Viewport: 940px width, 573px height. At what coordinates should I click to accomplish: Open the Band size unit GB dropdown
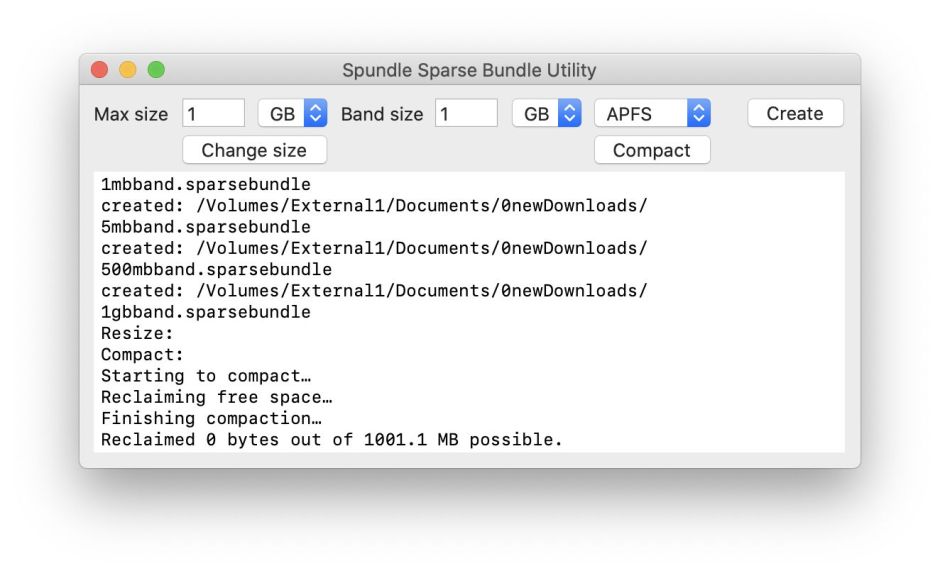coord(547,113)
